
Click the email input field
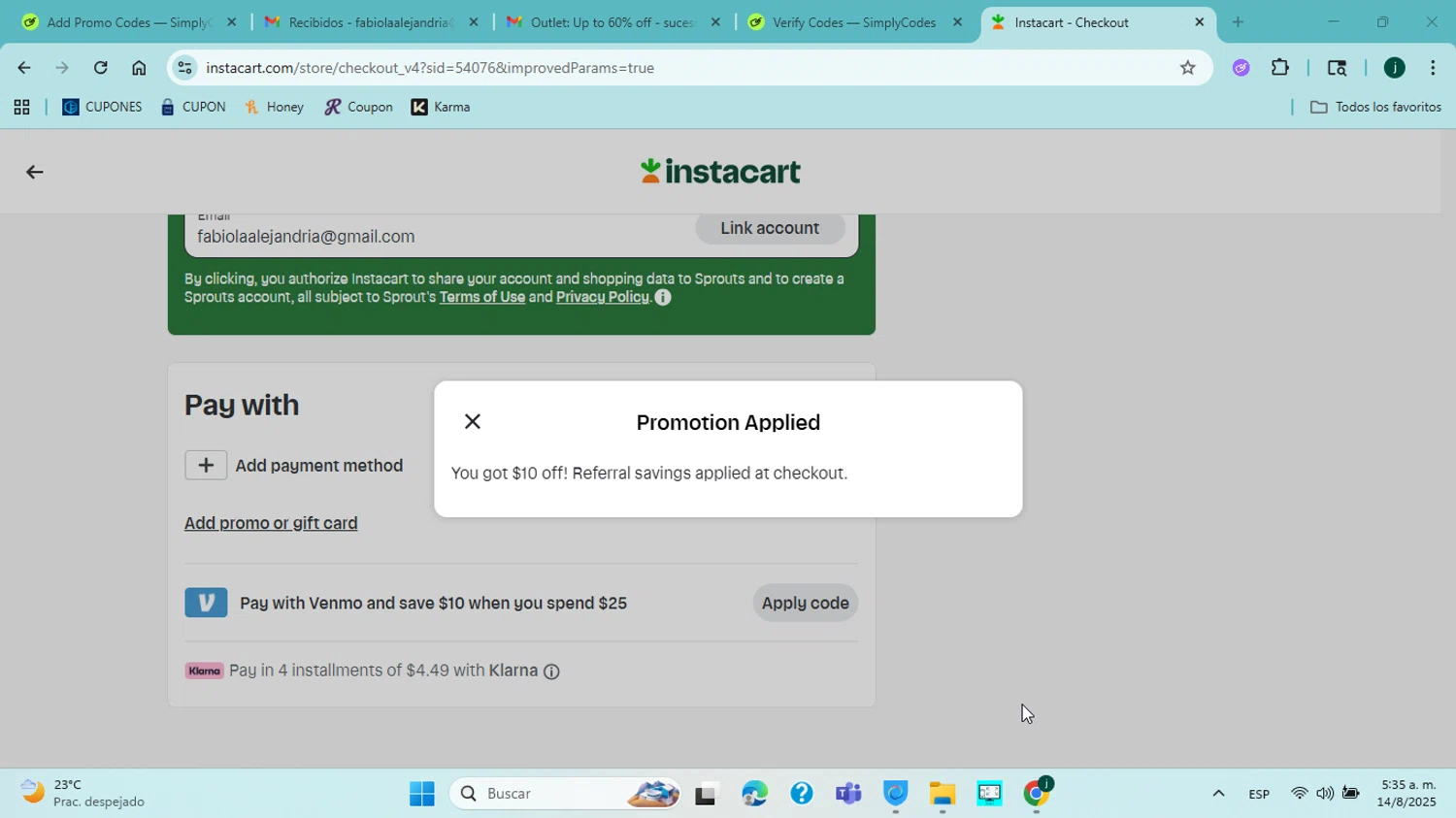[x=437, y=234]
